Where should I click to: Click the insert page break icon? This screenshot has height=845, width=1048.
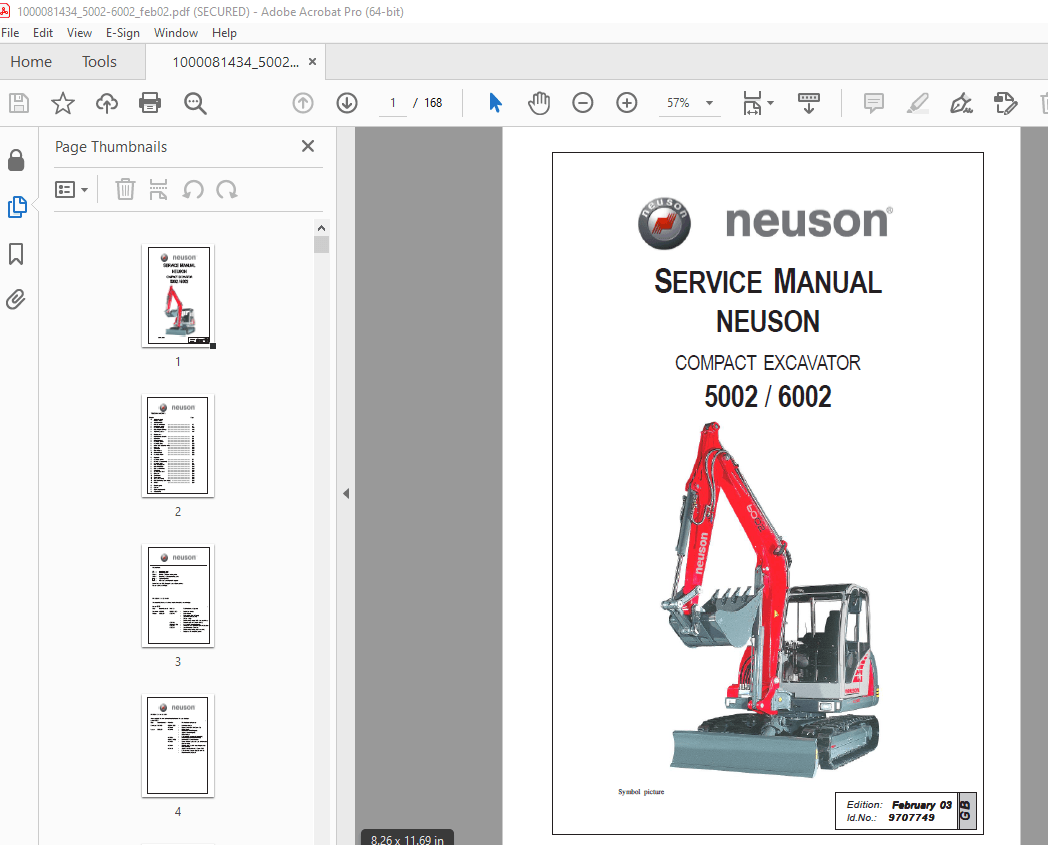[158, 190]
